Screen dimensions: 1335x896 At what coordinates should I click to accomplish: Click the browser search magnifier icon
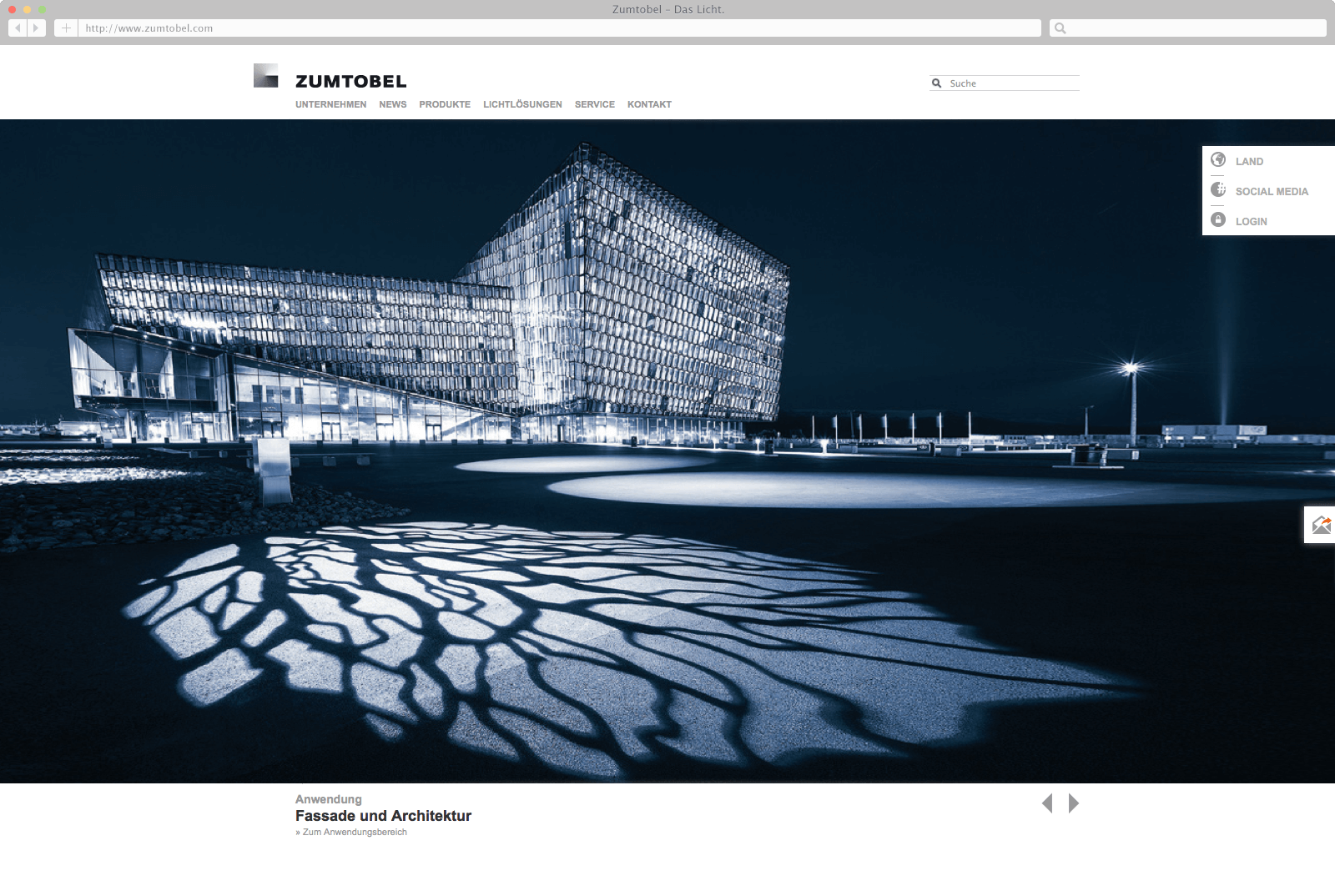click(1060, 28)
